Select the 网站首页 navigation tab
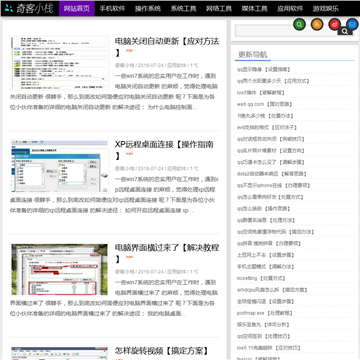The image size is (360, 360). (77, 8)
